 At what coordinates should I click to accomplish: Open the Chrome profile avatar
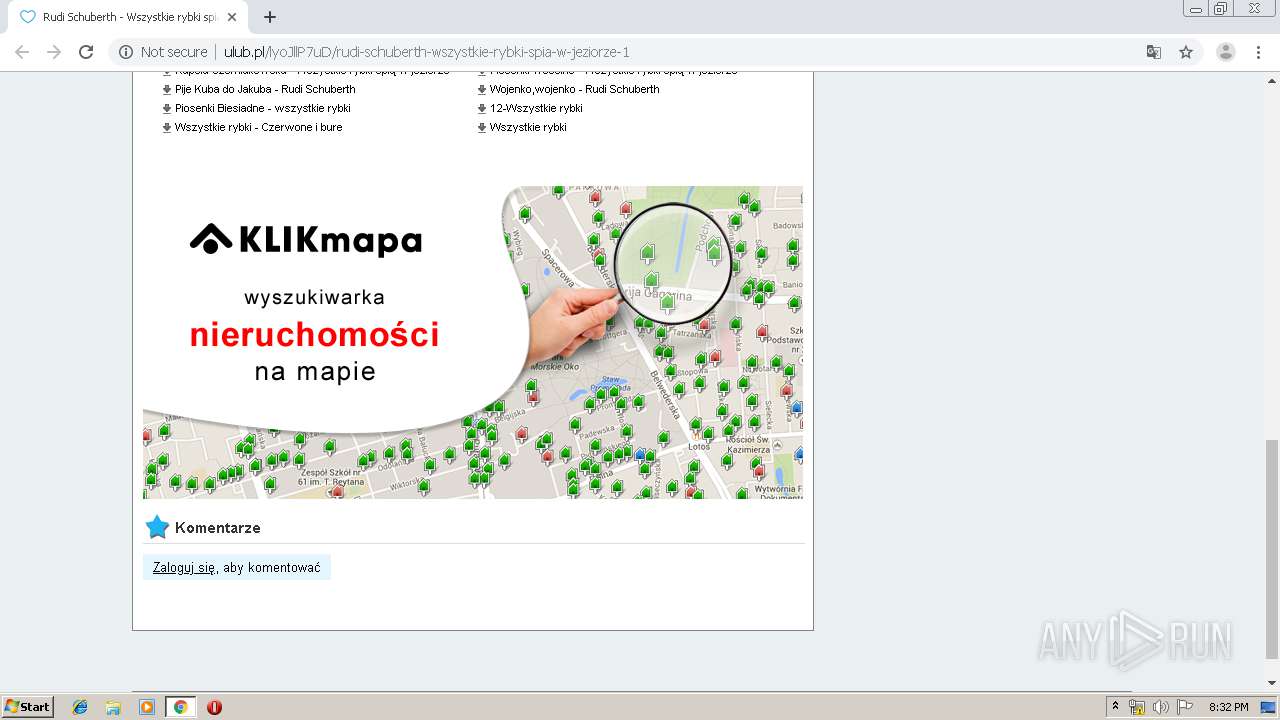pyautogui.click(x=1225, y=52)
